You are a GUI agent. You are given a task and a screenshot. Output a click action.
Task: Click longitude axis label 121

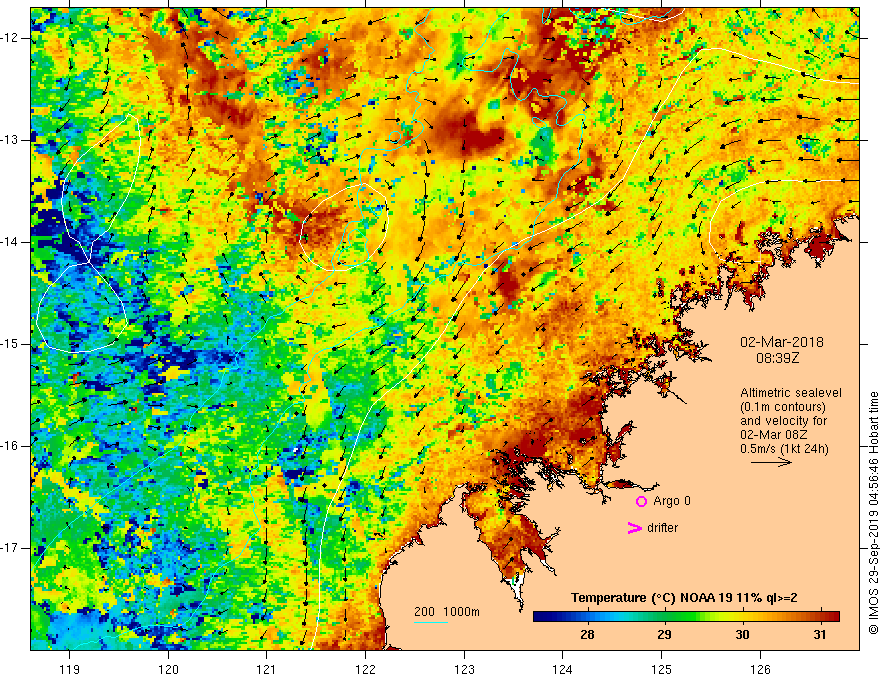pyautogui.click(x=267, y=669)
